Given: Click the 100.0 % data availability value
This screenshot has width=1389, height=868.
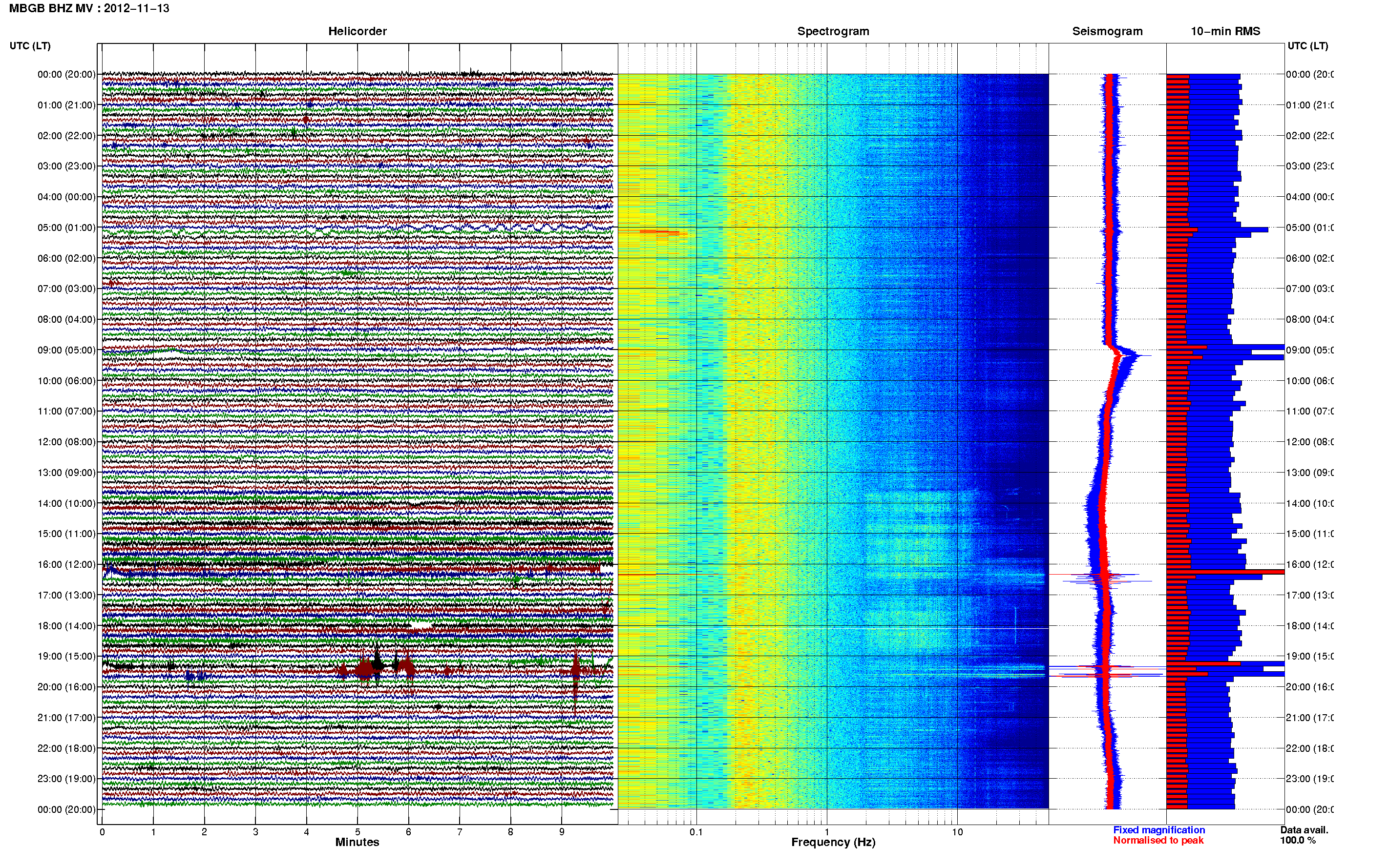Looking at the screenshot, I should click(x=1298, y=841).
